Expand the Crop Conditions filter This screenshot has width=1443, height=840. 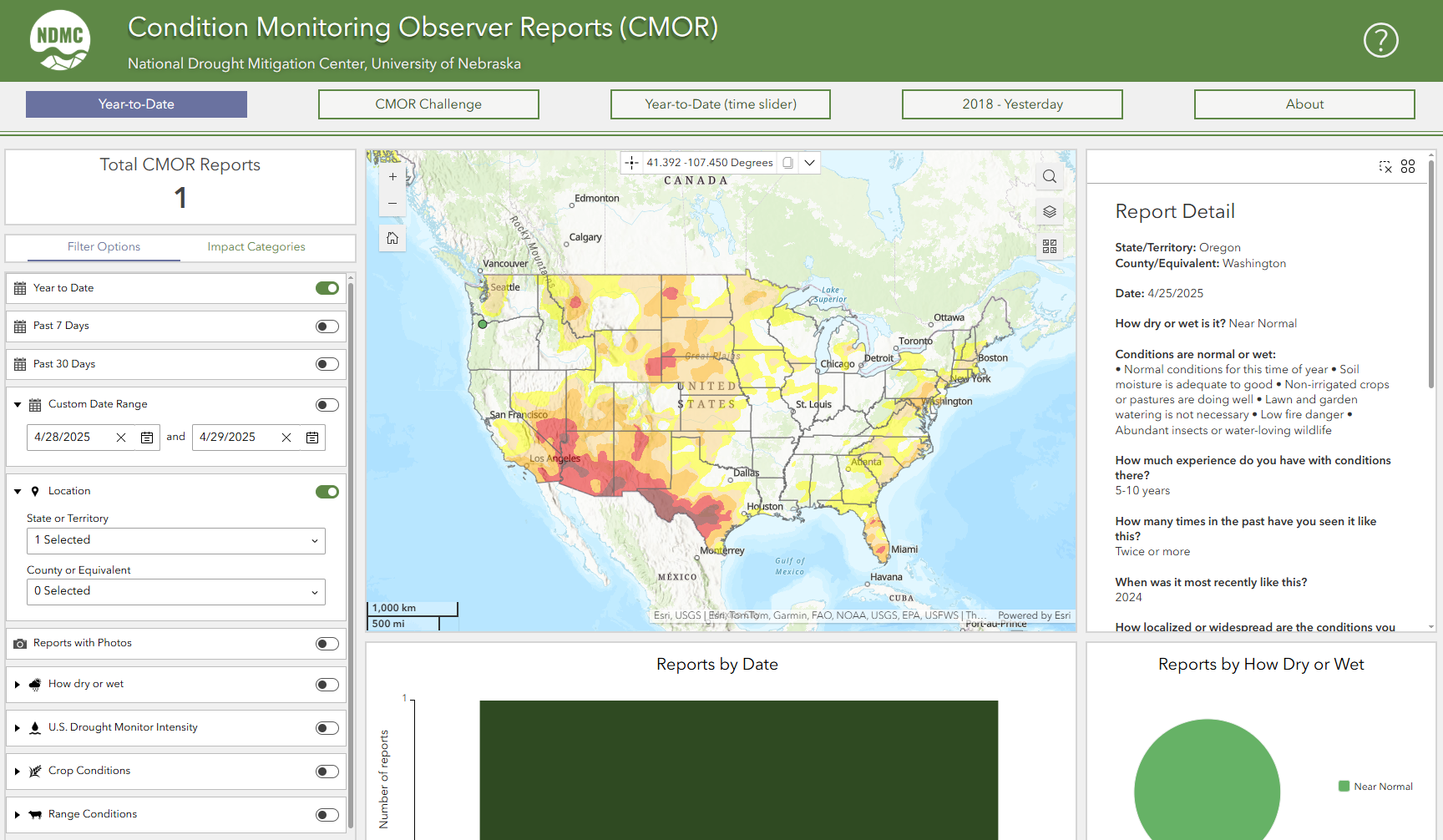(x=18, y=772)
